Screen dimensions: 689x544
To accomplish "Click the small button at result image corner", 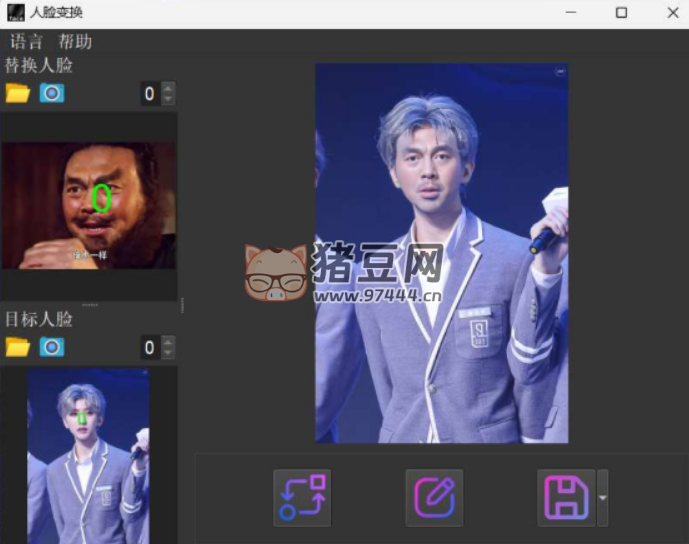I will (x=560, y=72).
